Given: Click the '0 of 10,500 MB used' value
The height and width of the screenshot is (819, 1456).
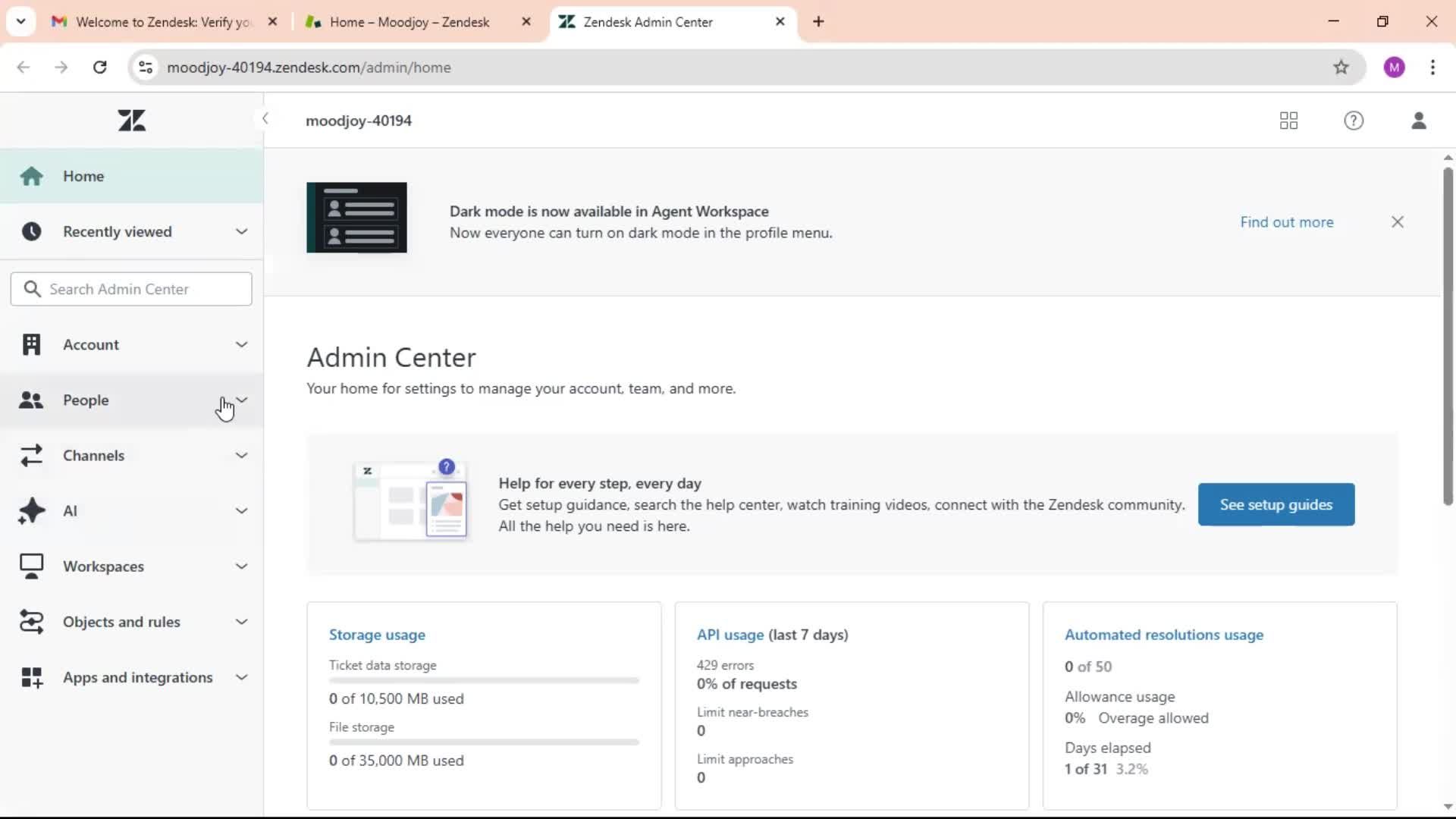Looking at the screenshot, I should click(x=397, y=698).
